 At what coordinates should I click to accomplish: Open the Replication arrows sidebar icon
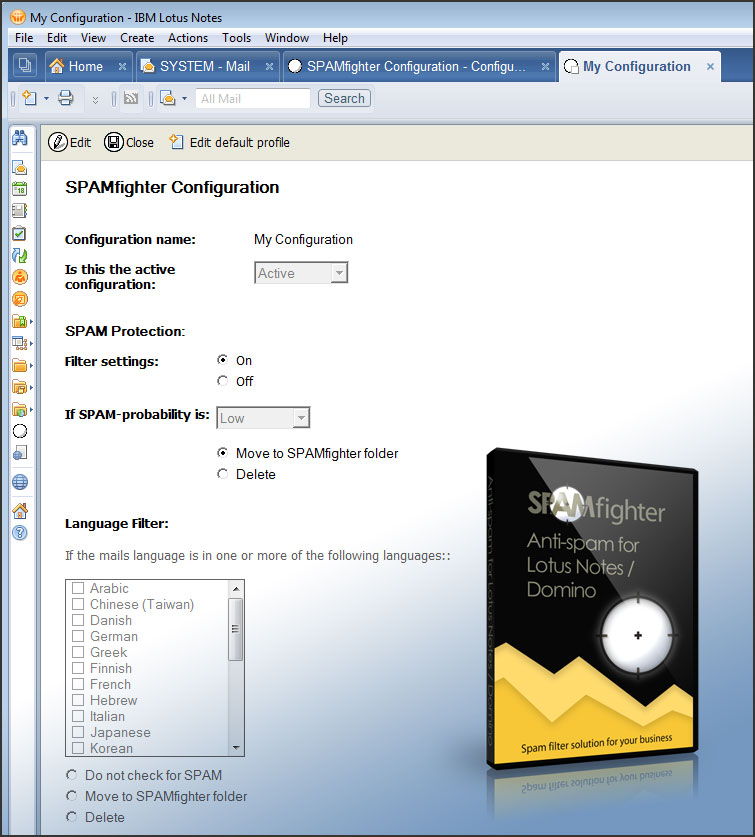(20, 255)
